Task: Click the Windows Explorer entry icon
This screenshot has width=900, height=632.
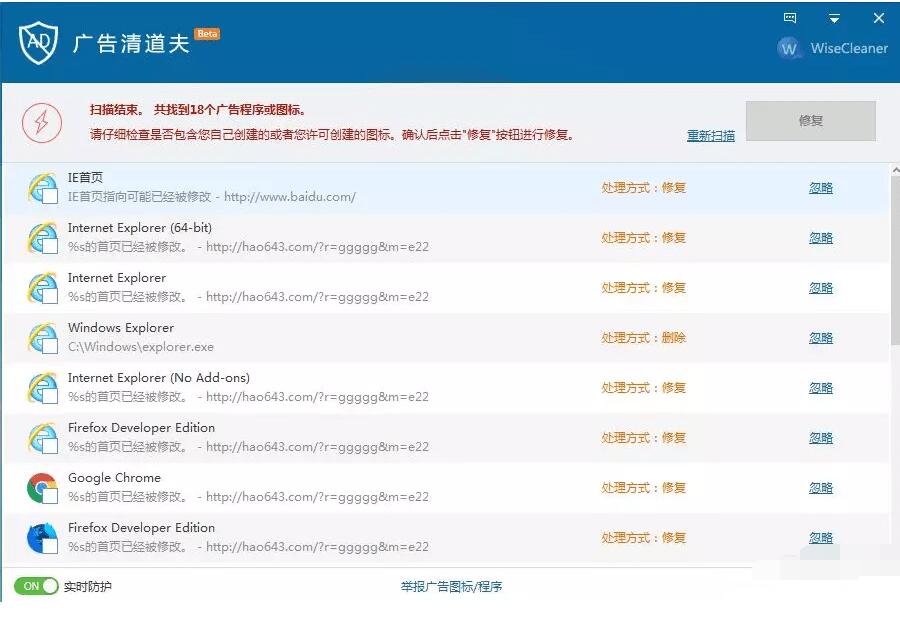Action: click(42, 338)
